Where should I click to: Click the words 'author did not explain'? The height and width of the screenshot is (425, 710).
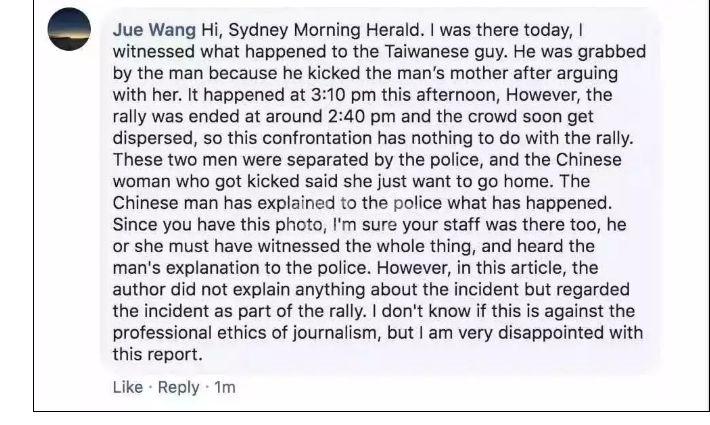point(201,290)
